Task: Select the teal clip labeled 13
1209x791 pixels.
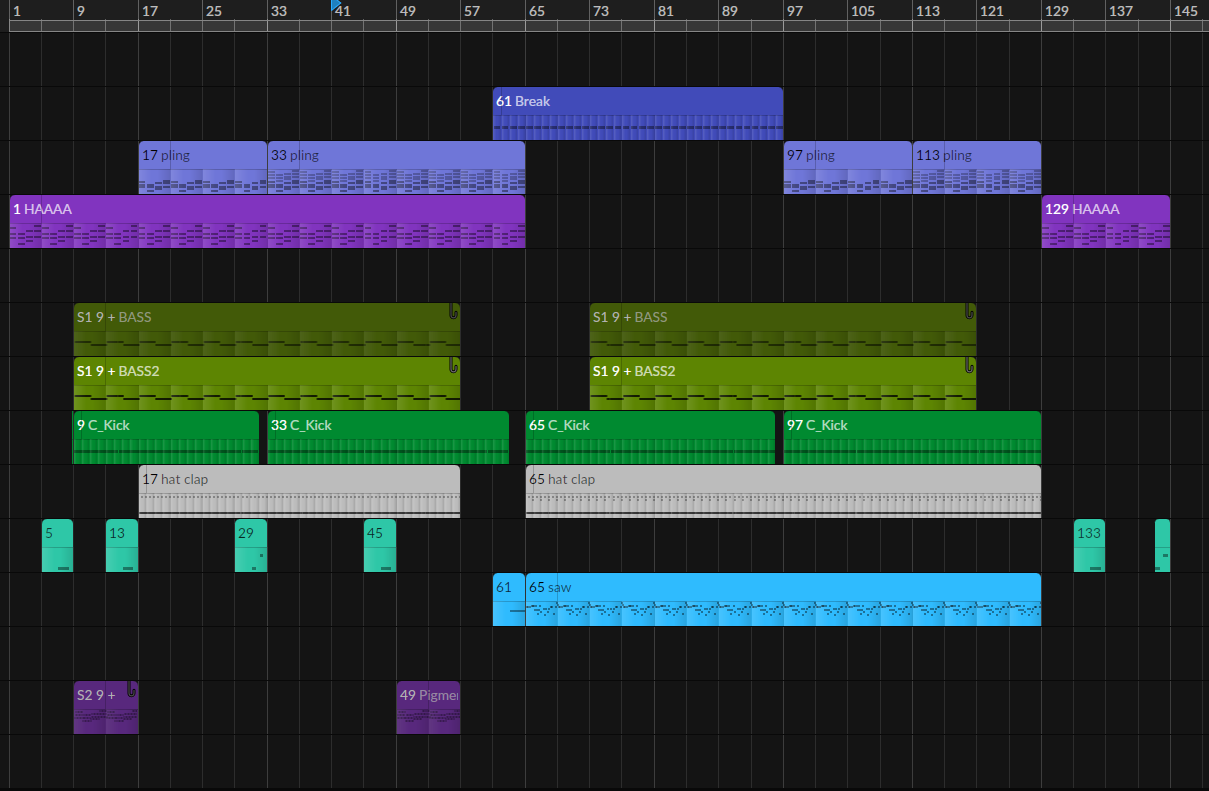Action: pyautogui.click(x=122, y=545)
